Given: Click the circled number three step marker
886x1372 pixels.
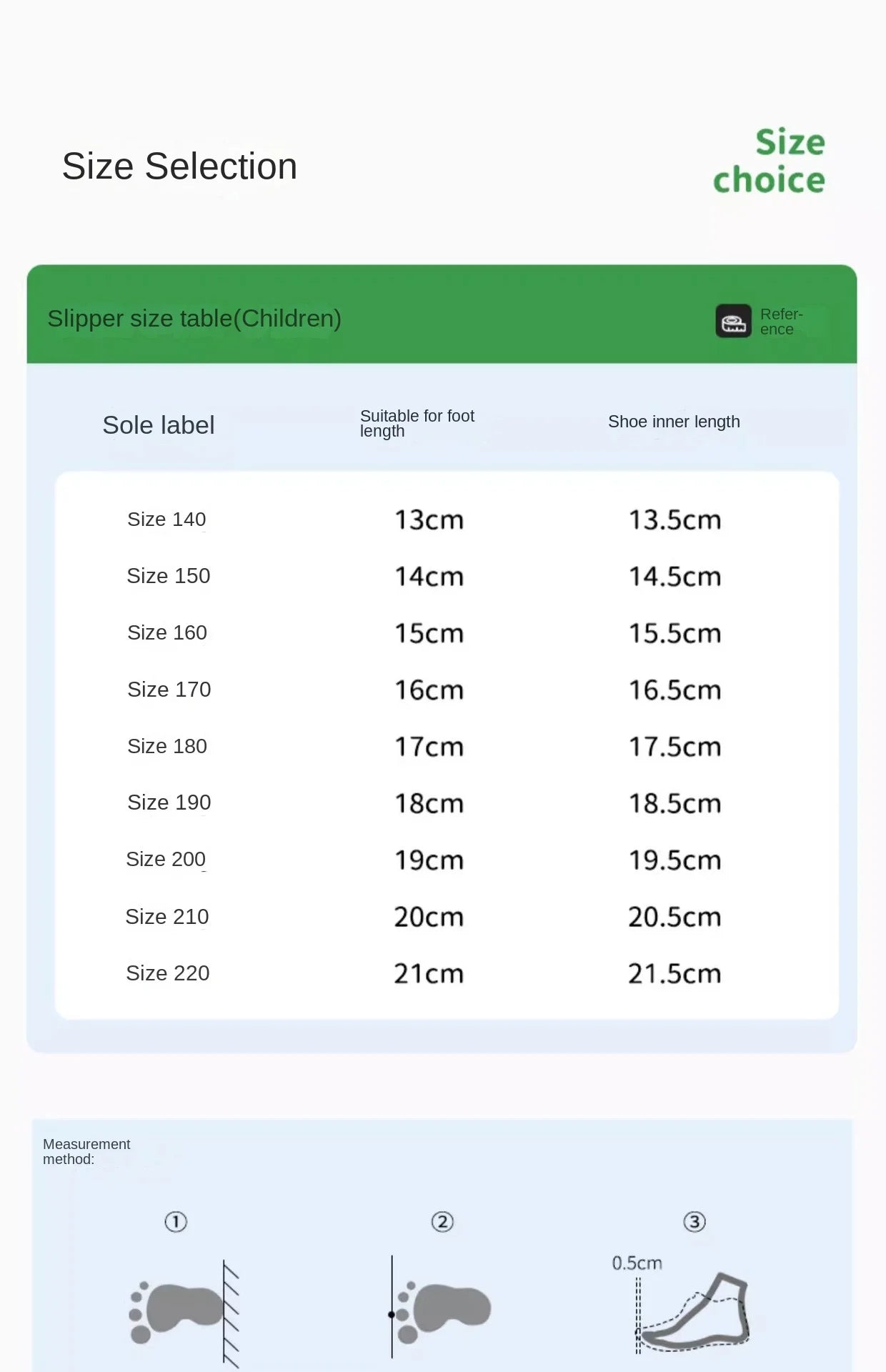Looking at the screenshot, I should point(695,1222).
